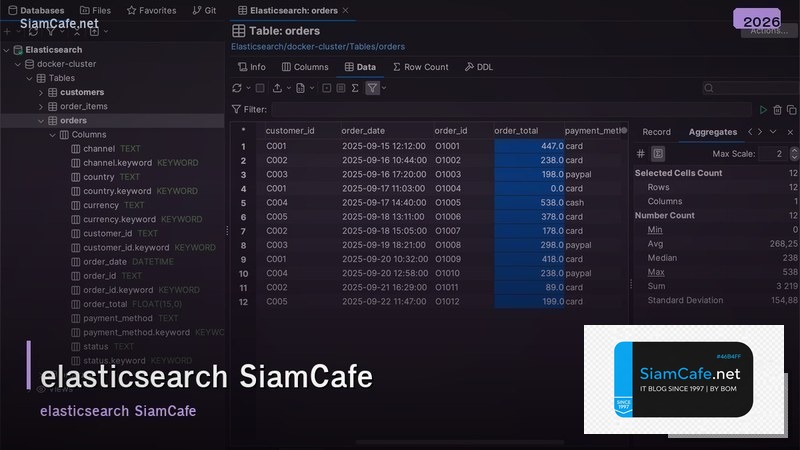Image resolution: width=800 pixels, height=450 pixels.
Task: Click the Min aggregate link
Action: pos(655,230)
